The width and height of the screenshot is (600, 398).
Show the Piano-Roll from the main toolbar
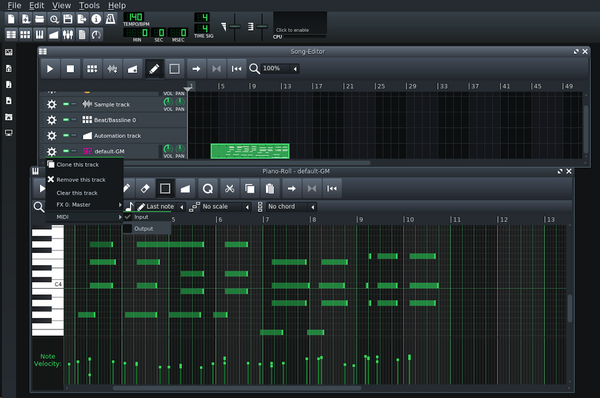click(39, 34)
